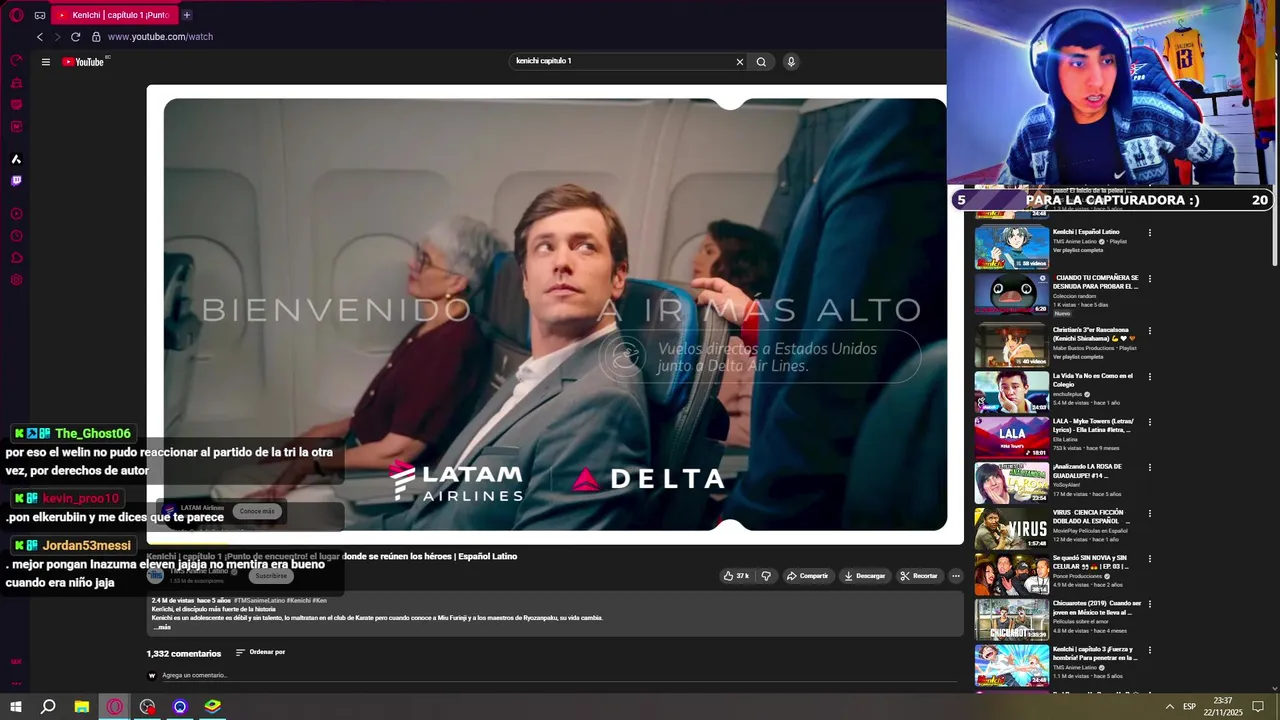
Task: Click the Recortar clip button
Action: pyautogui.click(x=919, y=576)
